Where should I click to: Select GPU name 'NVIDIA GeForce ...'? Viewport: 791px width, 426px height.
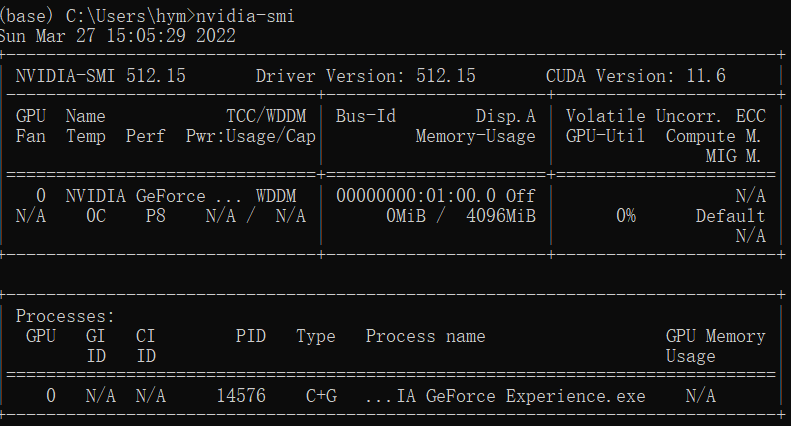coord(153,196)
